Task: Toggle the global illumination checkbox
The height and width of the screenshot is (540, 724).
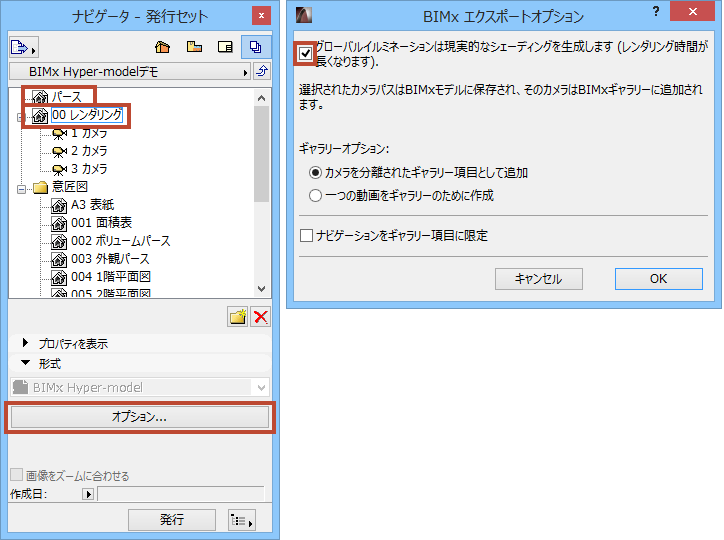Action: [x=305, y=54]
